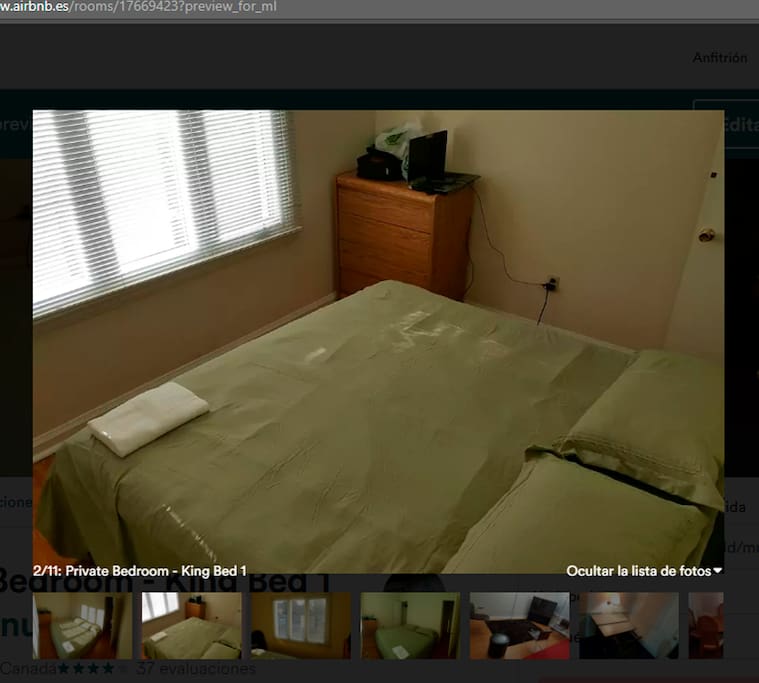Click the '37 evaluaciones' reviews text
759x683 pixels.
(x=196, y=669)
